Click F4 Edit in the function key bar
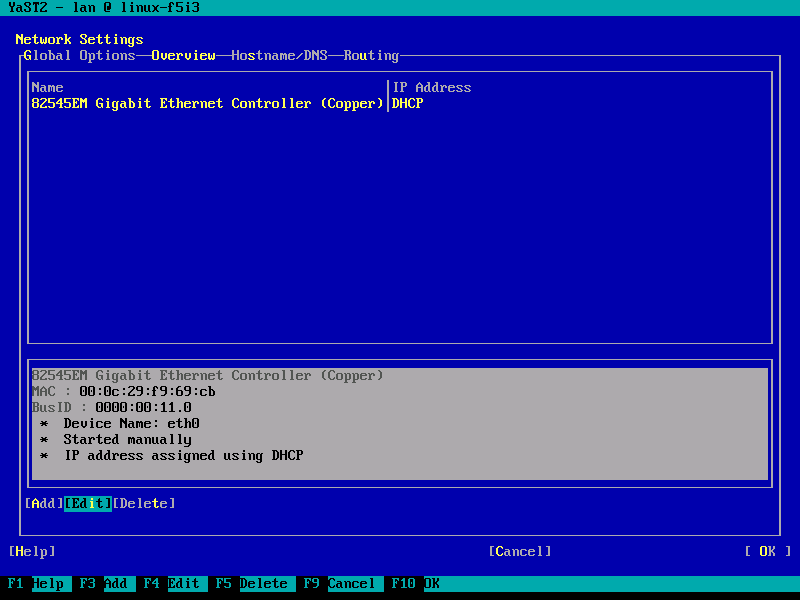 tap(172, 584)
